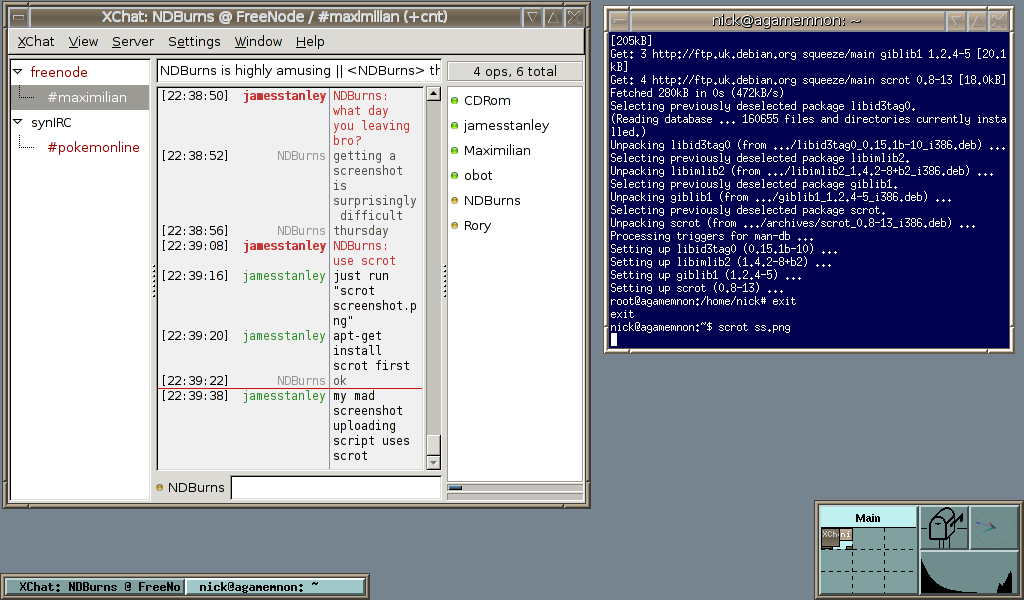
Task: Click the status dot next to NDBurns nickname button
Action: coord(160,488)
